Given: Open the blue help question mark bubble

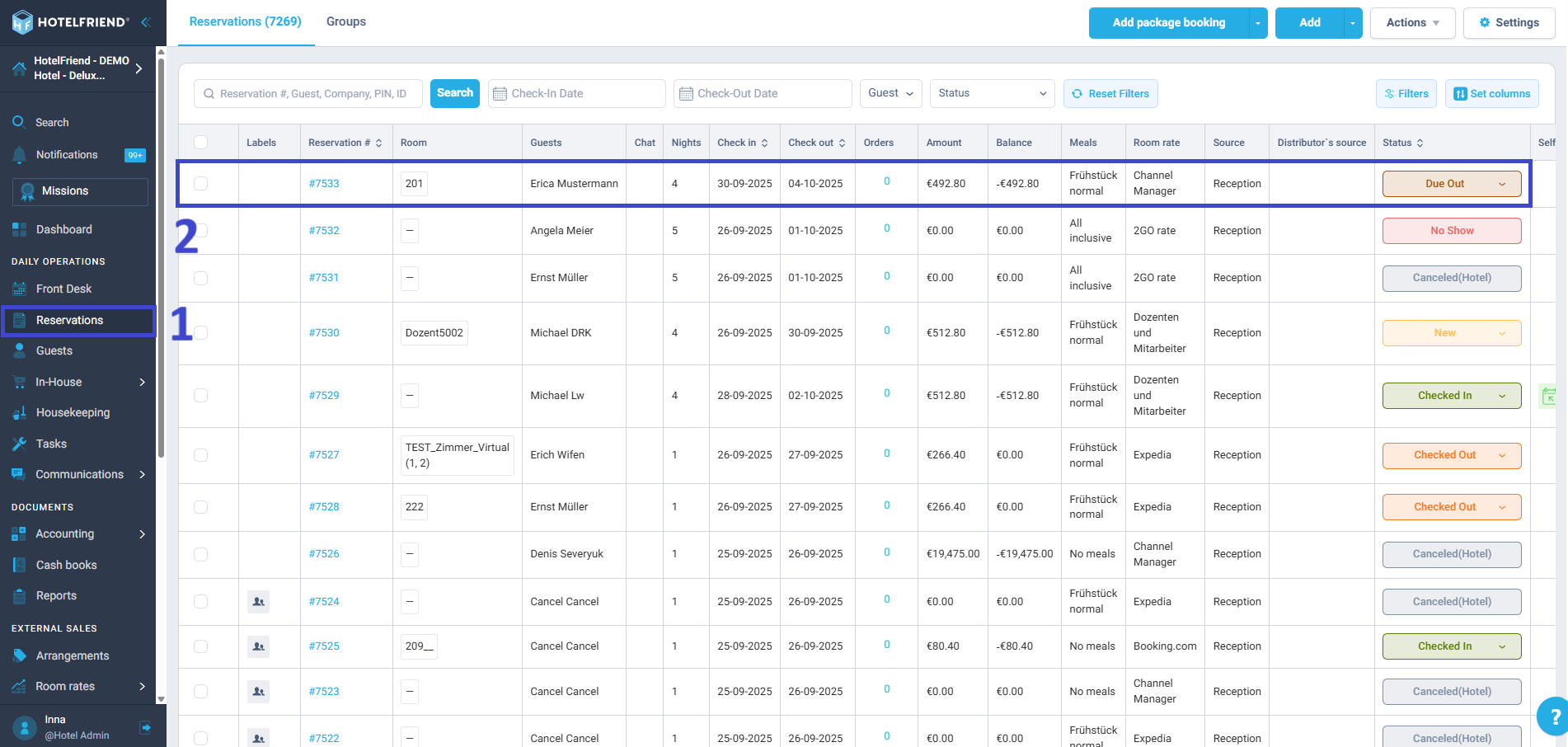Looking at the screenshot, I should pos(1553,716).
